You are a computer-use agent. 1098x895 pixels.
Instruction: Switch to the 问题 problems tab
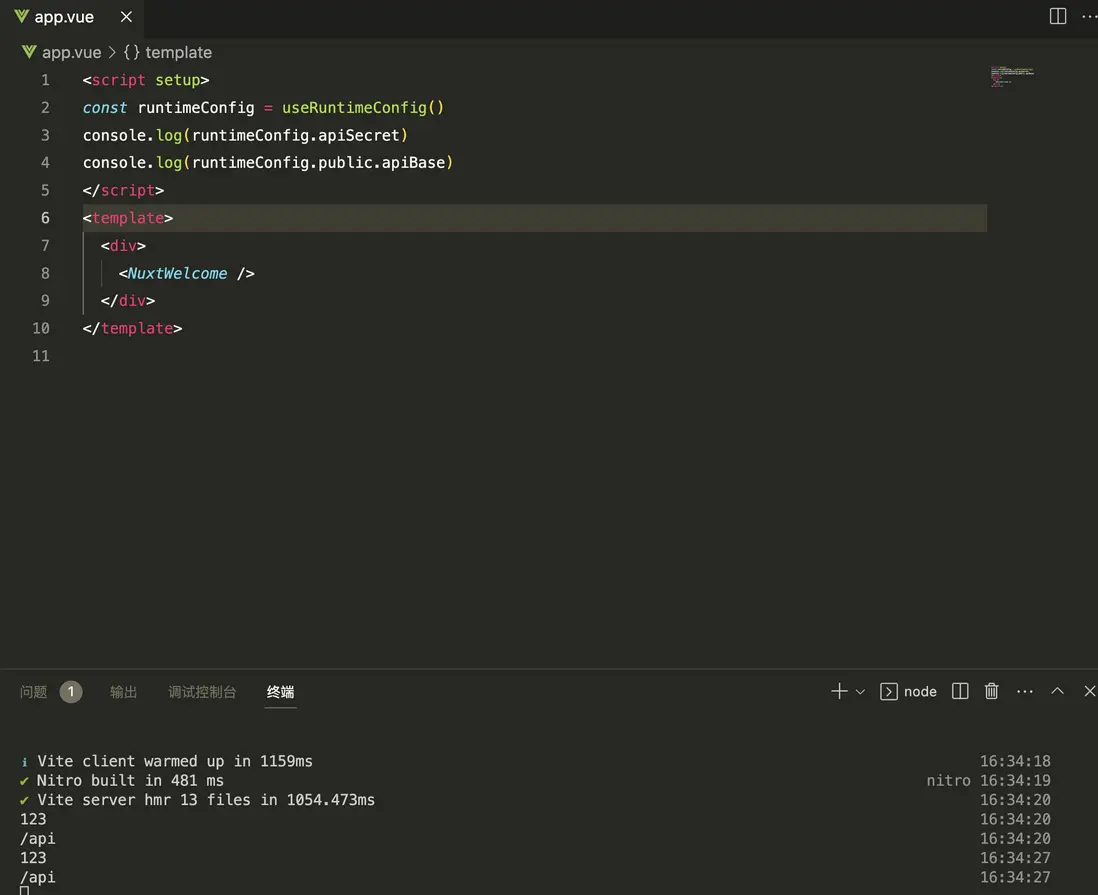click(x=34, y=692)
